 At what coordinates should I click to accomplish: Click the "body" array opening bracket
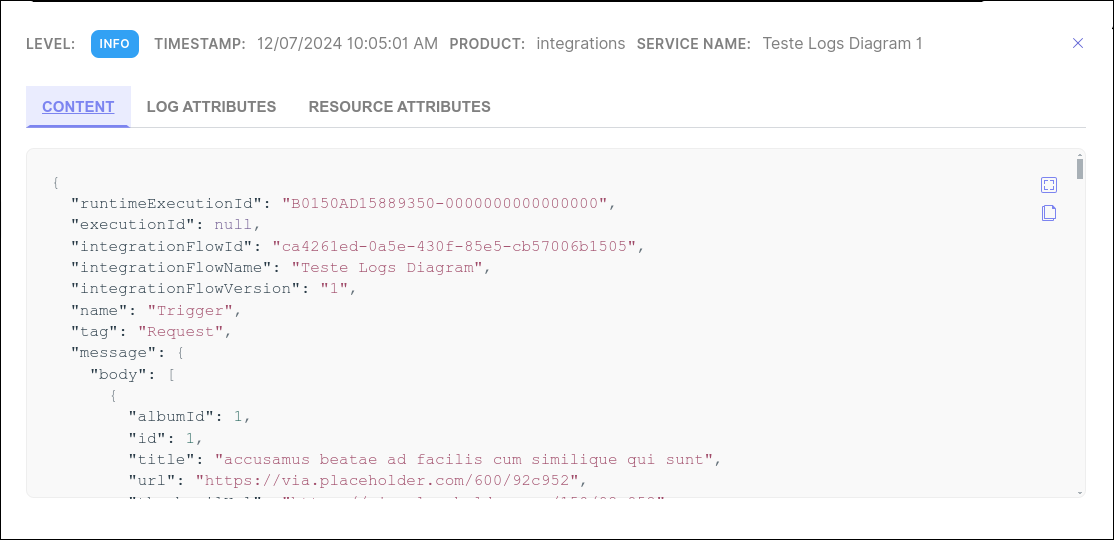(x=171, y=374)
